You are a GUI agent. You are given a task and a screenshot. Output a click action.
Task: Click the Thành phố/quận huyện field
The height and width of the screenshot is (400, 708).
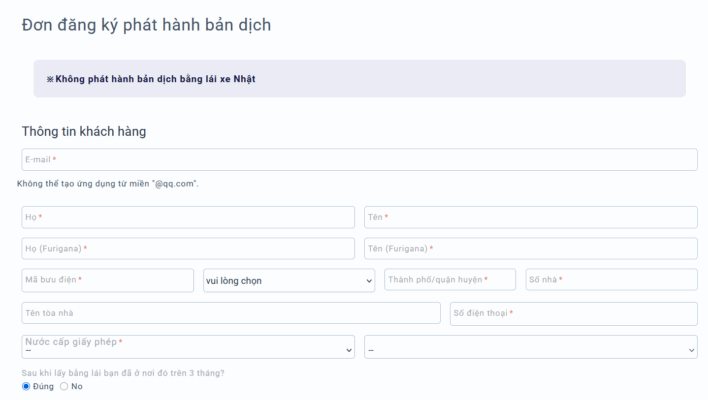click(x=450, y=280)
